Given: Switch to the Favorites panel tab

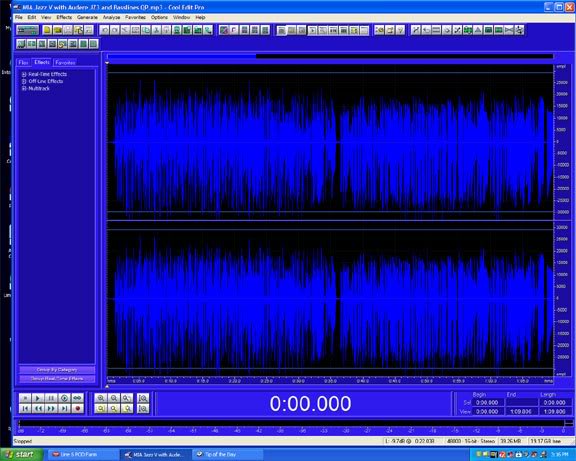Looking at the screenshot, I should pyautogui.click(x=65, y=63).
